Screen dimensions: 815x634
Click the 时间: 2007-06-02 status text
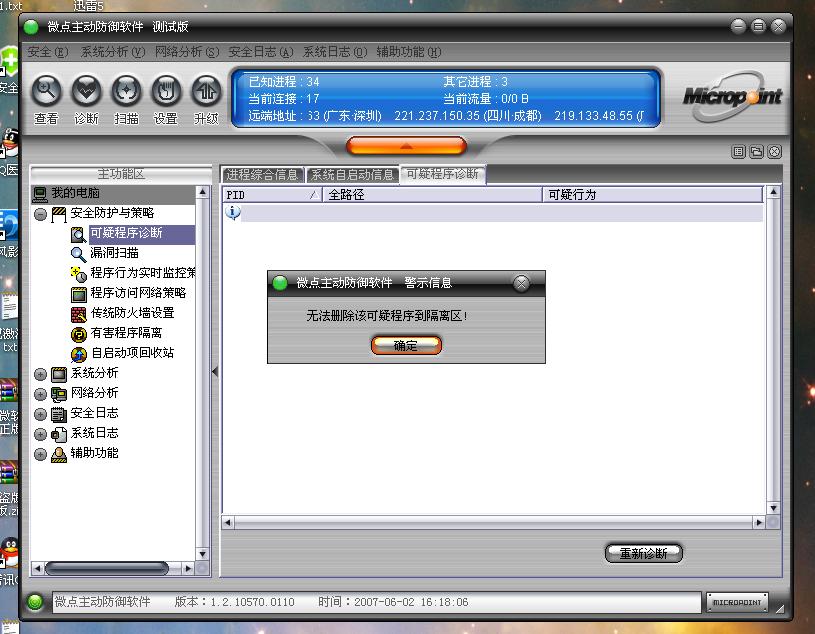tap(393, 602)
